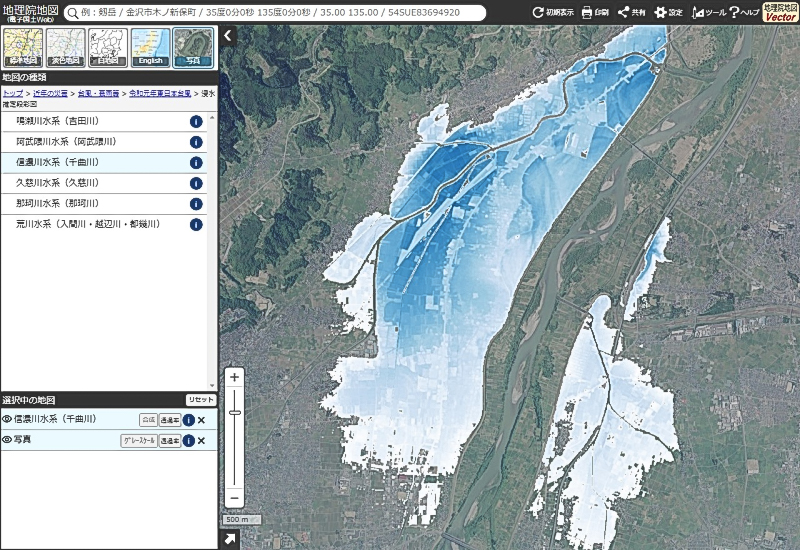The width and height of the screenshot is (800, 550).
Task: Toggle グレースケール on the 写真 layer
Action: 139,440
